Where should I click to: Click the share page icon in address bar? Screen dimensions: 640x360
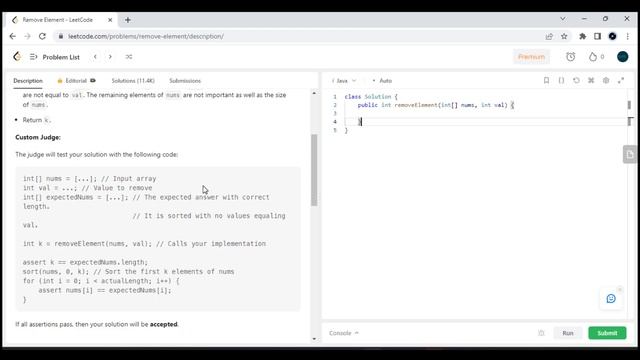549,36
